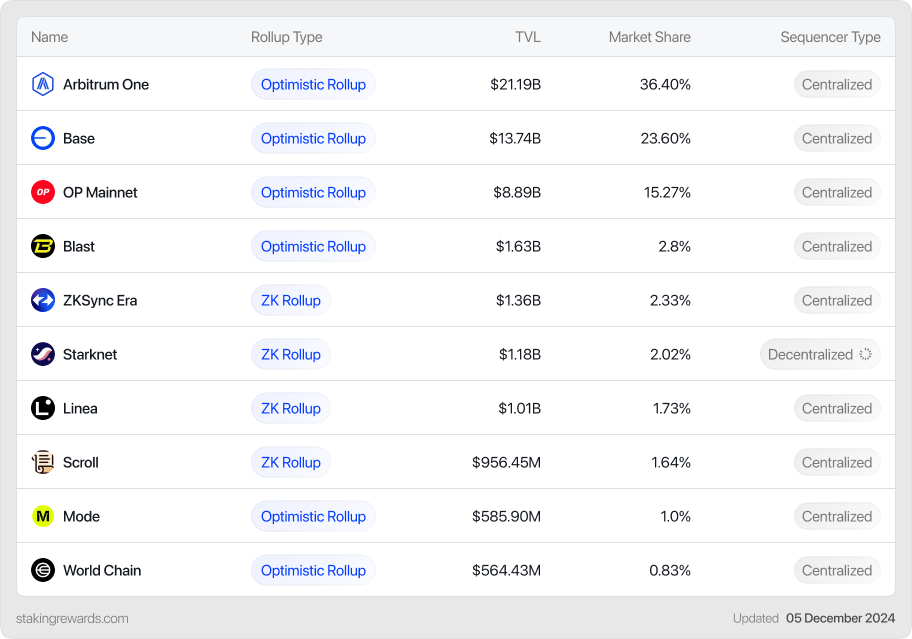Click the World Chain logo icon
This screenshot has width=912, height=639.
click(x=42, y=570)
